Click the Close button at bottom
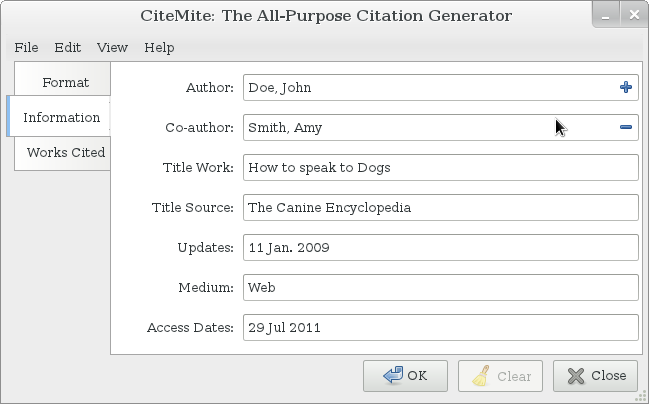 (595, 376)
